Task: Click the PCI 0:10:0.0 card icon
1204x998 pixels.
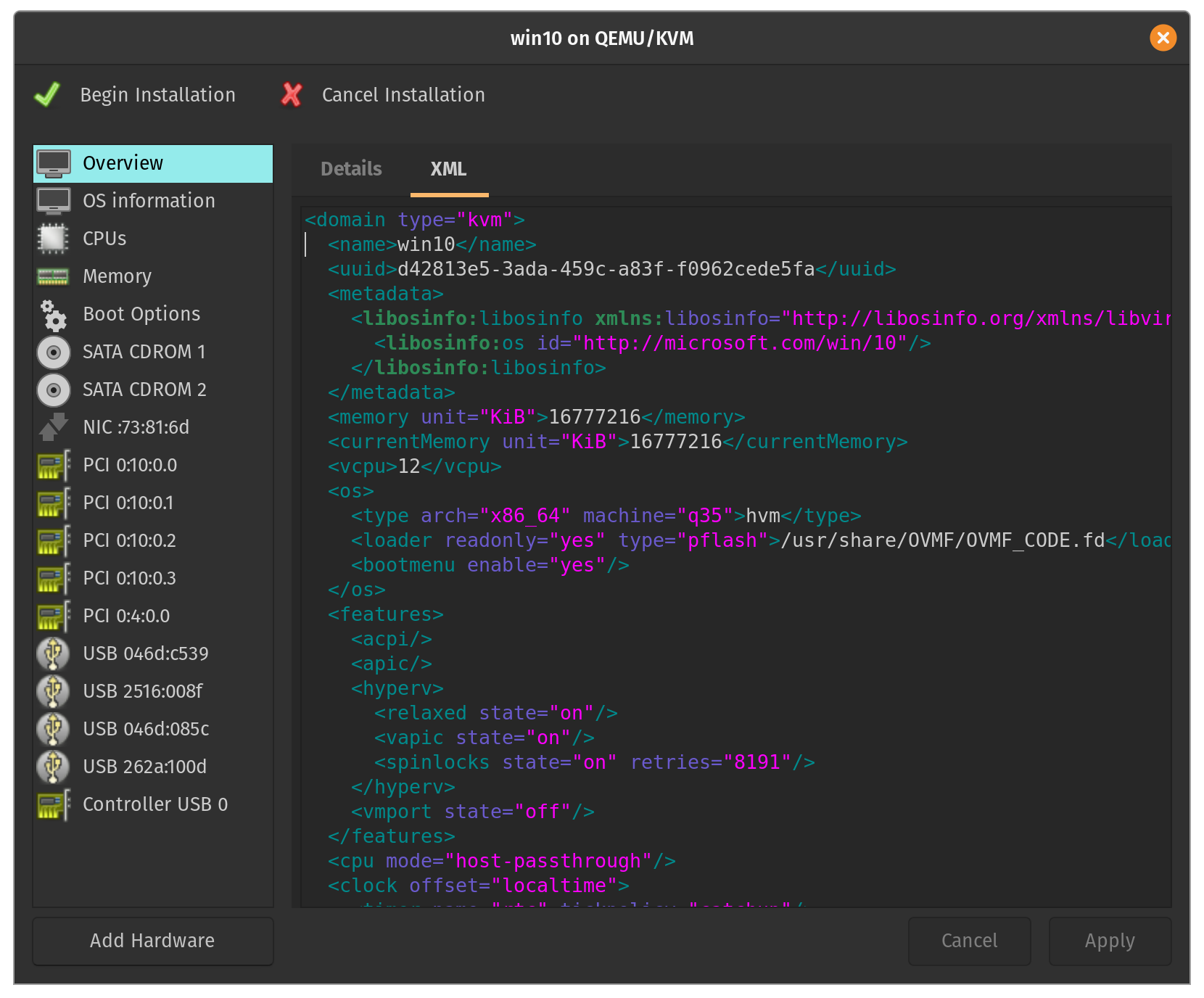Action: tap(53, 465)
